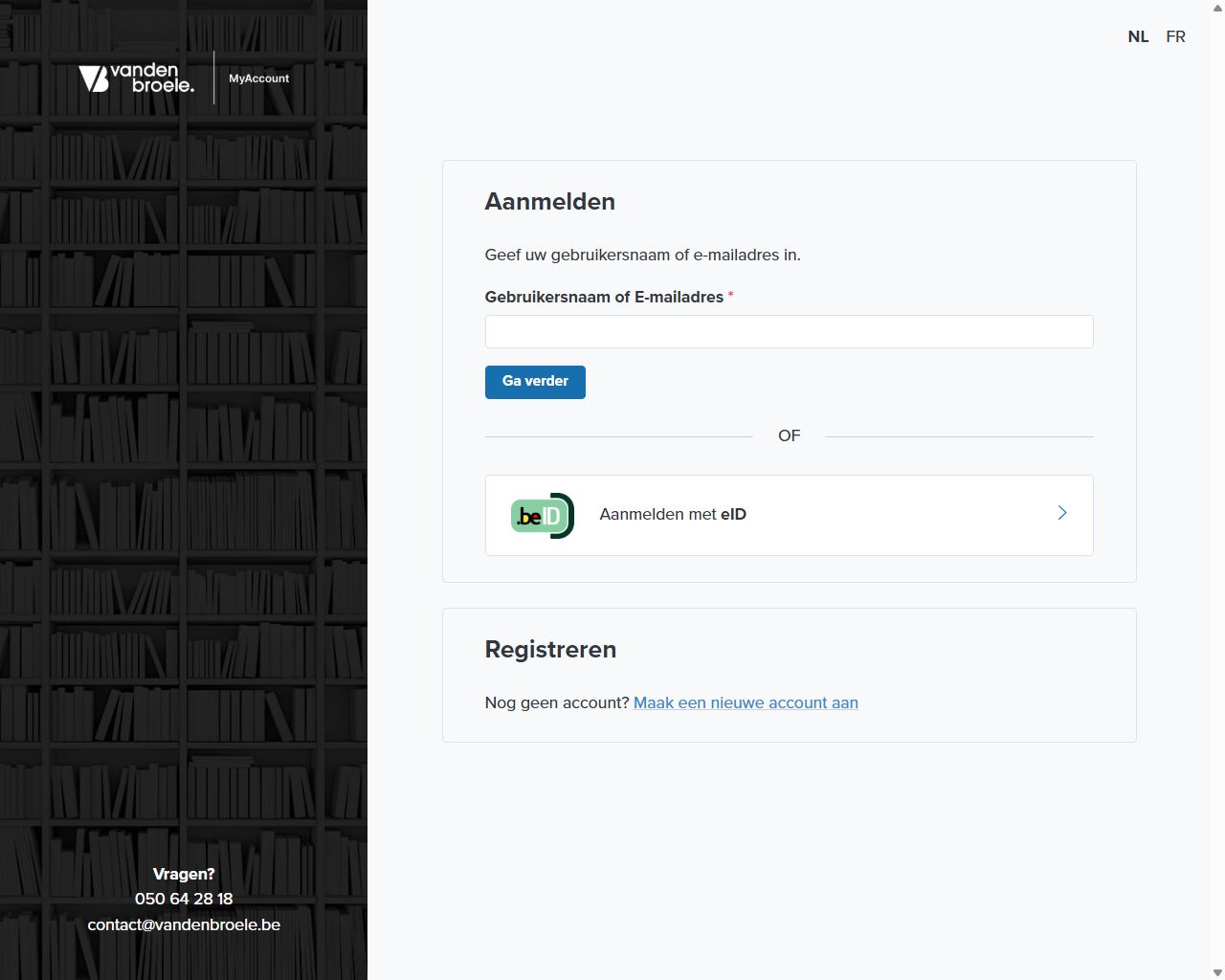Click the contact@vandenbroele.be email address
This screenshot has width=1225, height=980.
(184, 924)
